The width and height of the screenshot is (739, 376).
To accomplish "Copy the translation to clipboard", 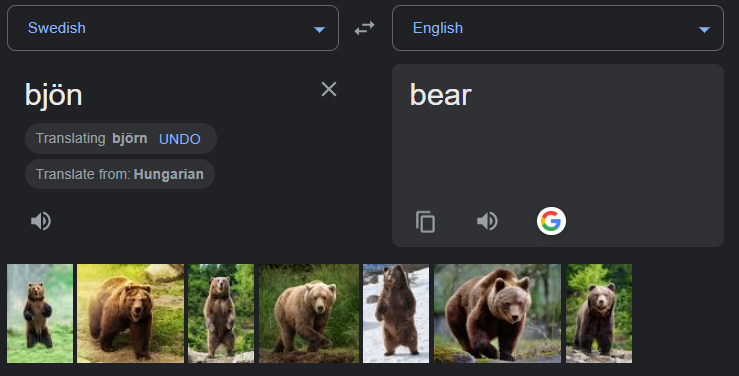I will tap(425, 221).
